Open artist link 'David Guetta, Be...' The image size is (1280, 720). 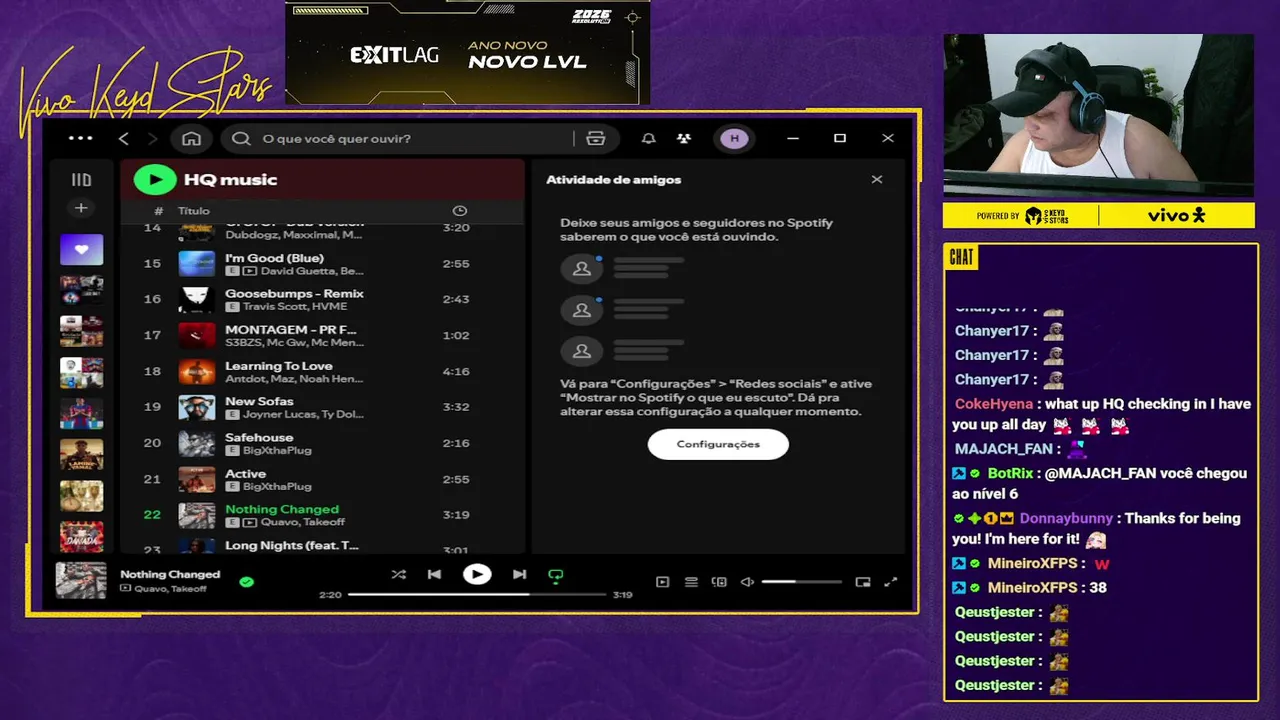coord(312,272)
